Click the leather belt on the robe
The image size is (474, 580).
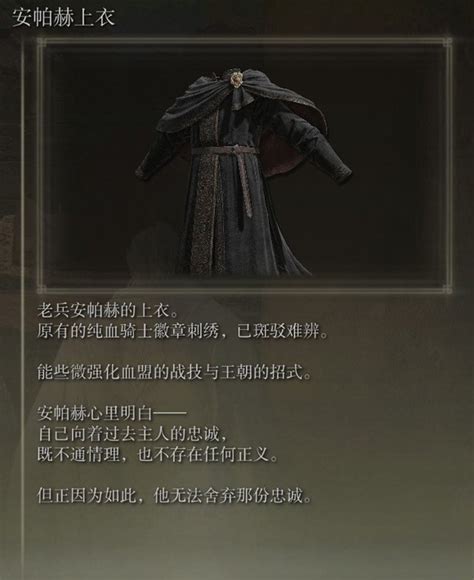pyautogui.click(x=223, y=151)
